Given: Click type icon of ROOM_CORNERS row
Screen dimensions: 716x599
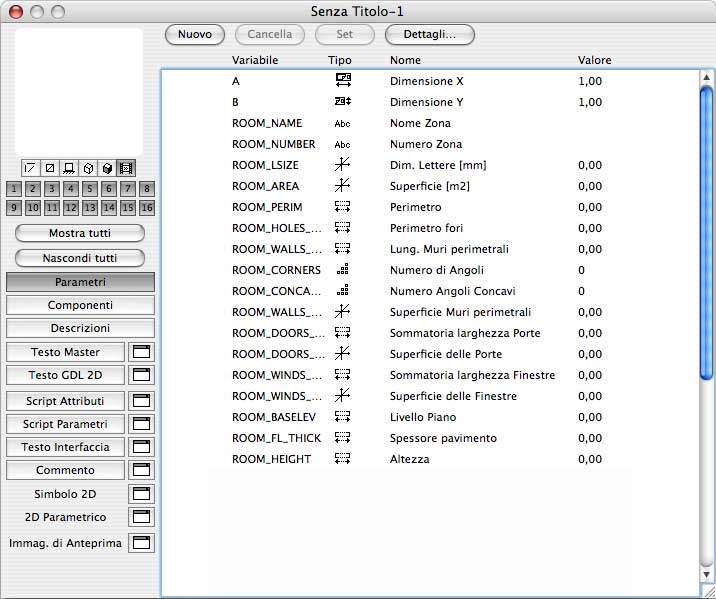Looking at the screenshot, I should click(x=343, y=270).
